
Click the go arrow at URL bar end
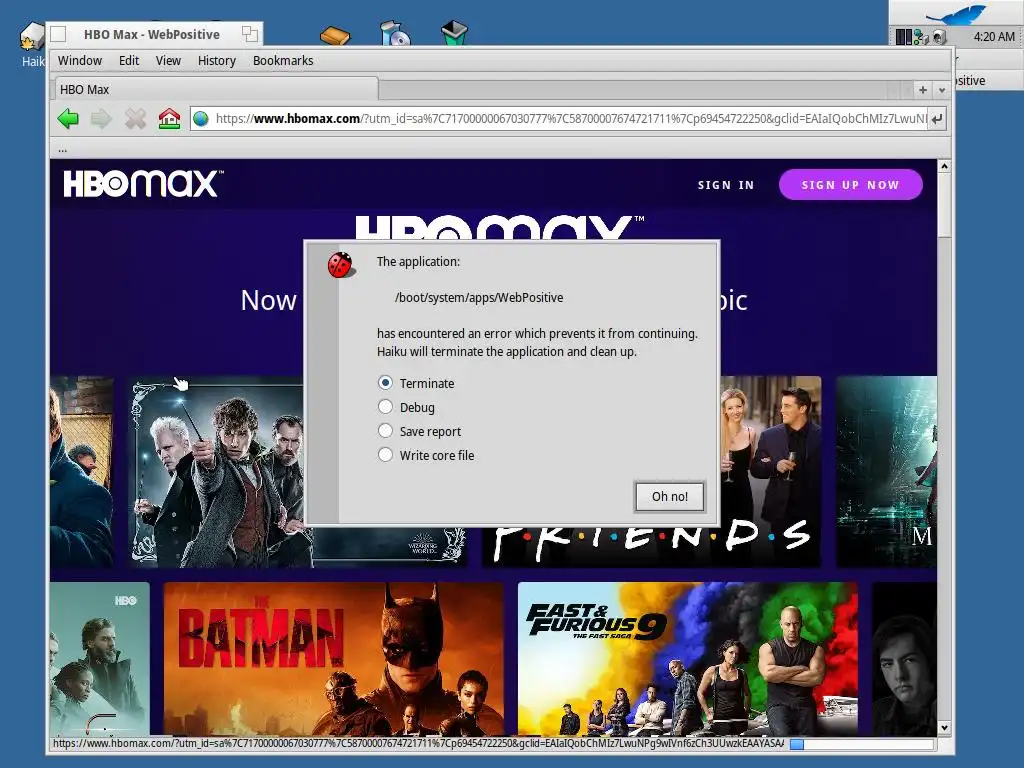(937, 119)
